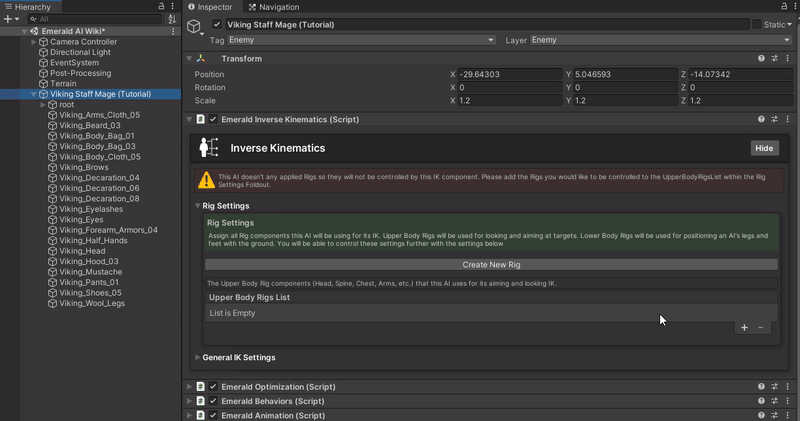The image size is (800, 421).
Task: Expand the General IK Settings foldout
Action: pyautogui.click(x=239, y=357)
